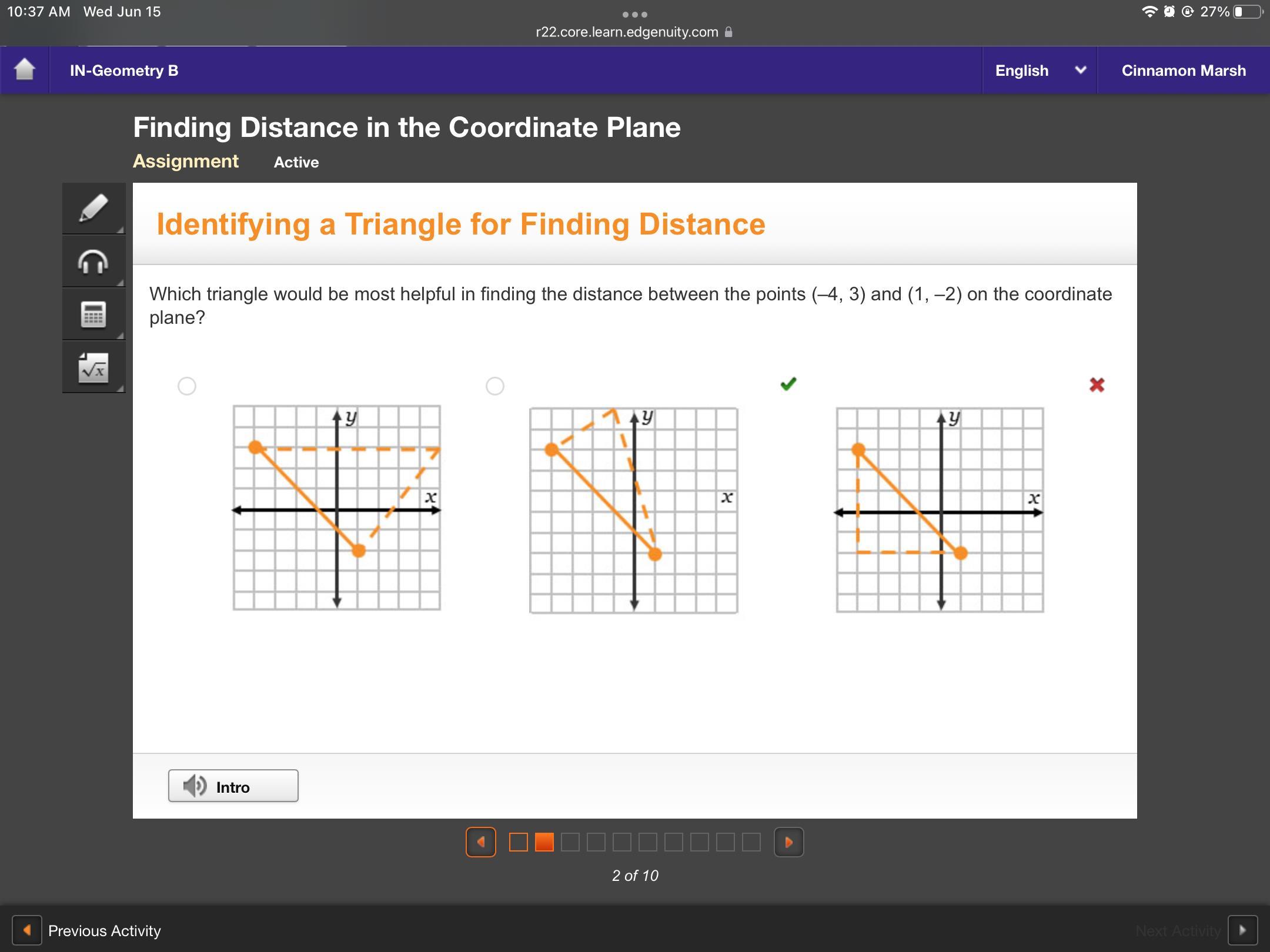The height and width of the screenshot is (952, 1270).
Task: Jump to question 3 progress square
Action: pyautogui.click(x=570, y=842)
